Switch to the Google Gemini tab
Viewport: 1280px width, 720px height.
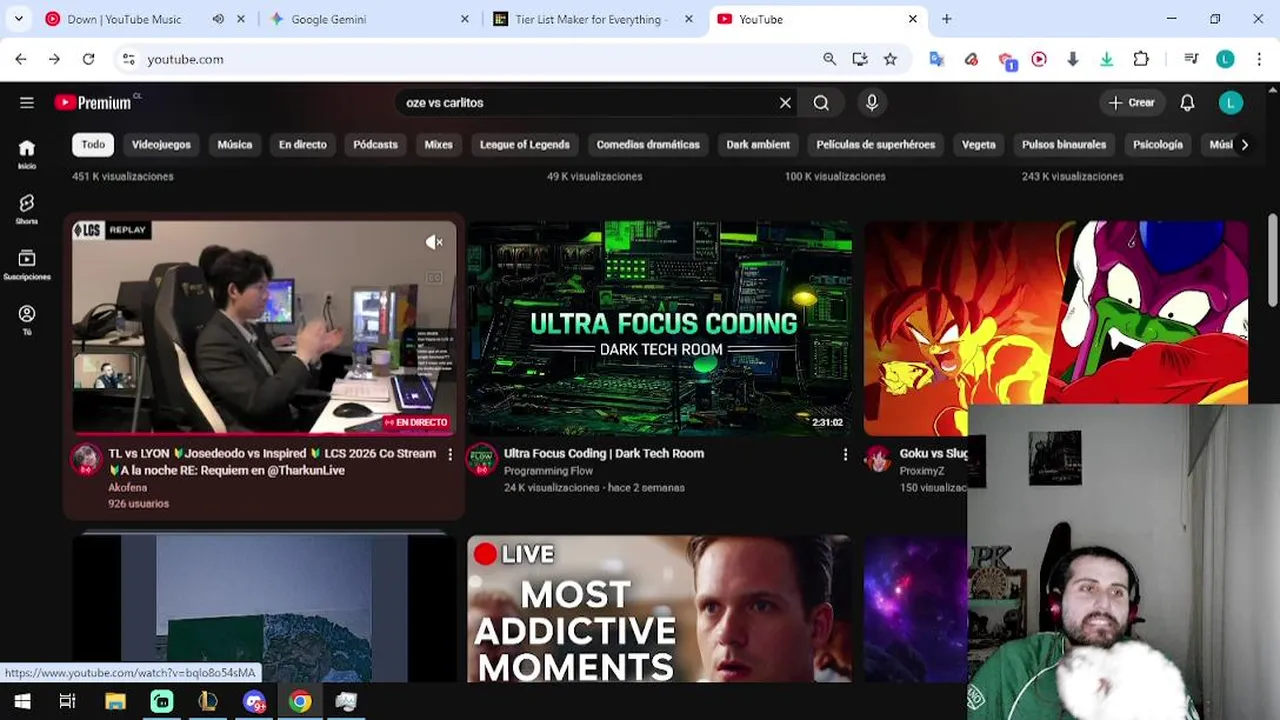[x=367, y=19]
